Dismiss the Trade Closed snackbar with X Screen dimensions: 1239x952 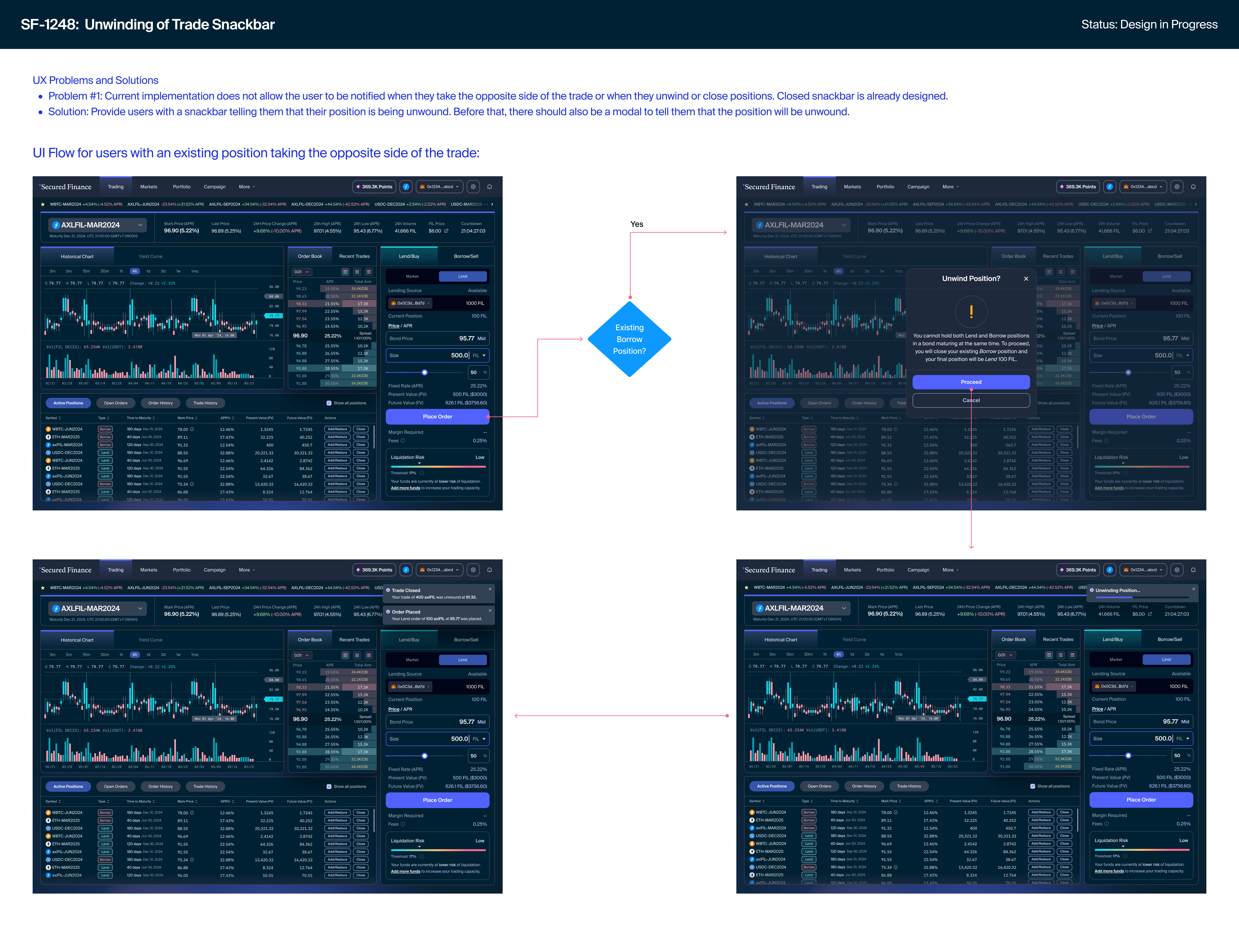click(x=490, y=589)
